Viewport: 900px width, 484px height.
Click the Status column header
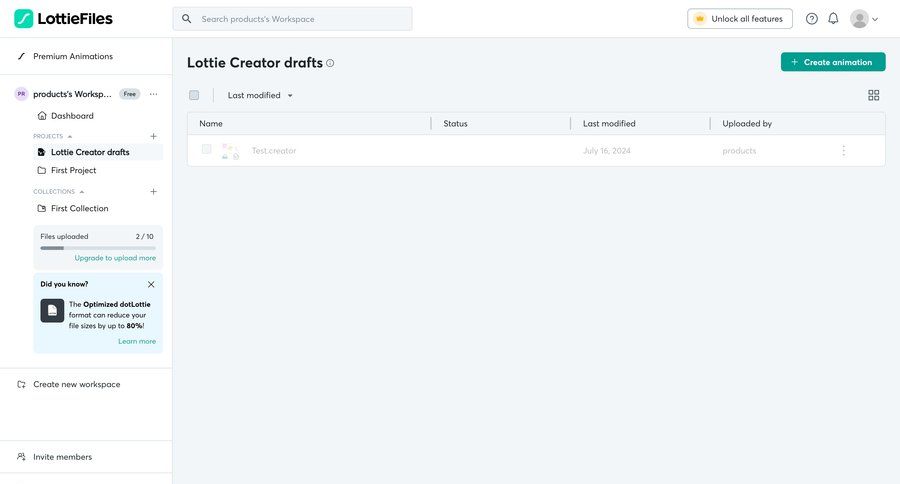coord(455,123)
